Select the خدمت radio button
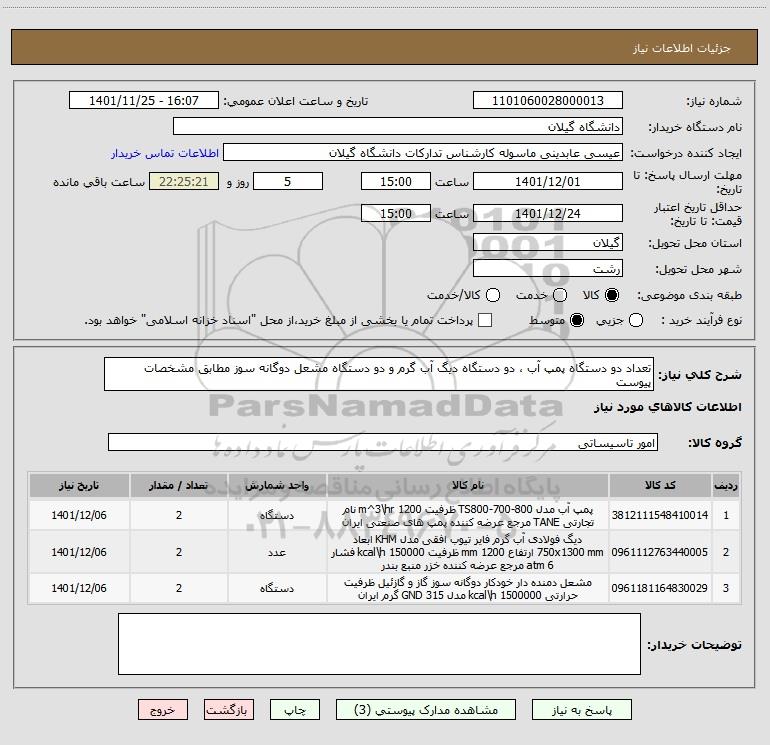 click(559, 295)
